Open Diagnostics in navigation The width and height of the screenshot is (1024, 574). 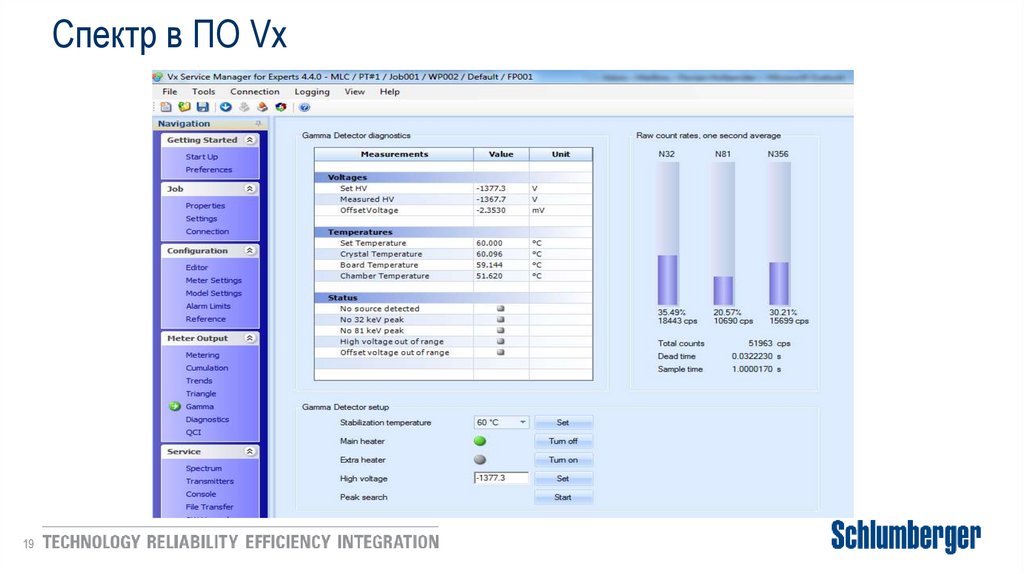[207, 419]
